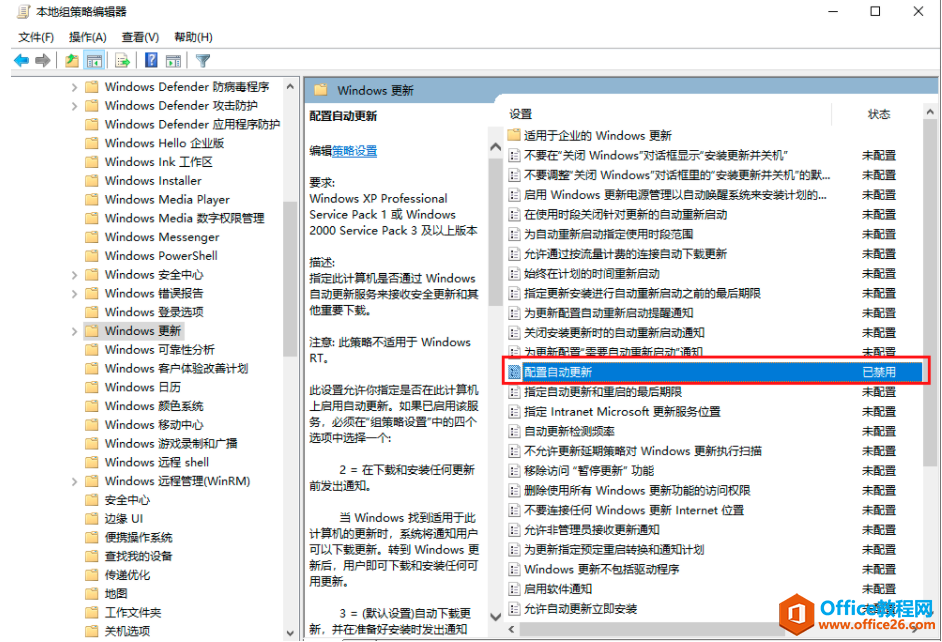Select Windows 登录选项 in tree
The height and width of the screenshot is (642, 942).
154,312
